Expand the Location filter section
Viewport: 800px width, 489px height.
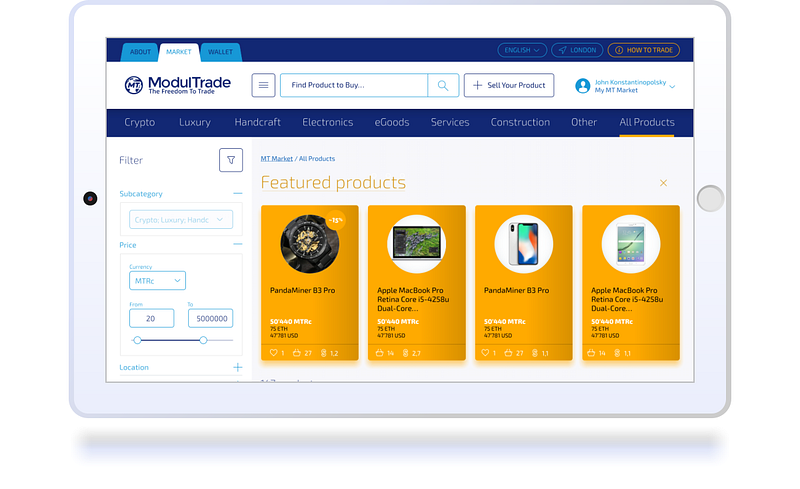(237, 367)
